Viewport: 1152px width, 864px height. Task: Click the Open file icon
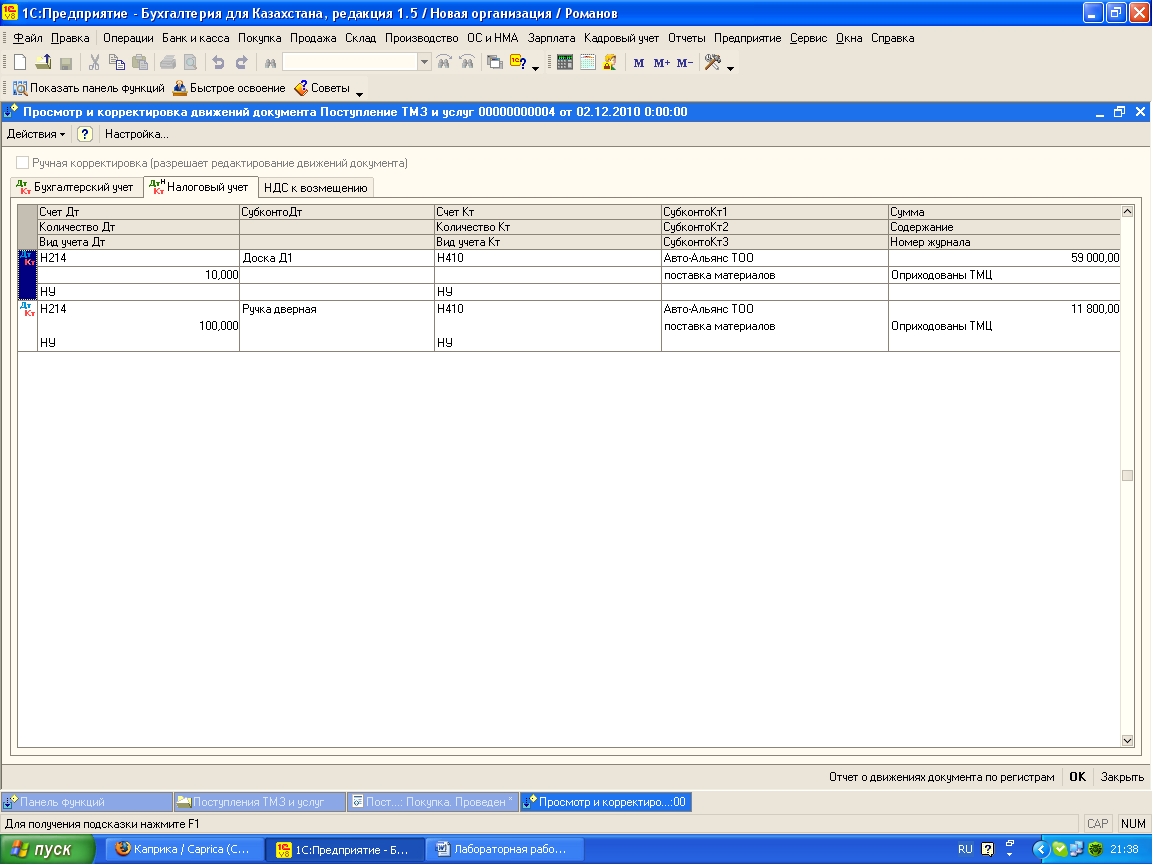43,63
